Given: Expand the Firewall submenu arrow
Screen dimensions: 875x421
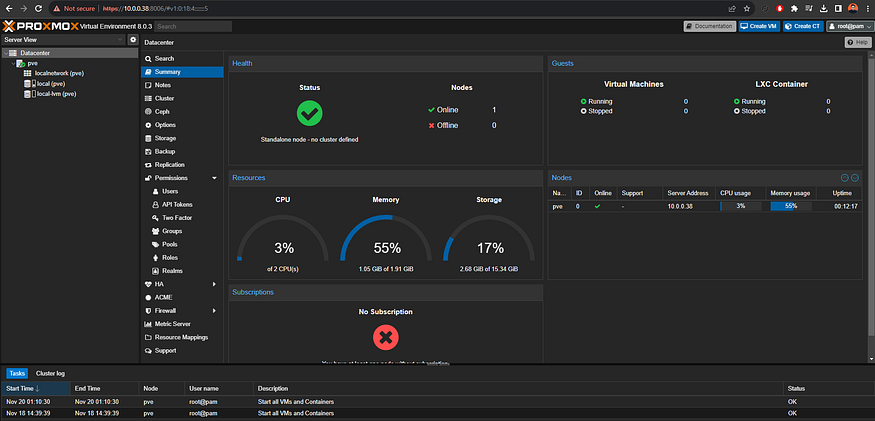Looking at the screenshot, I should (x=214, y=311).
